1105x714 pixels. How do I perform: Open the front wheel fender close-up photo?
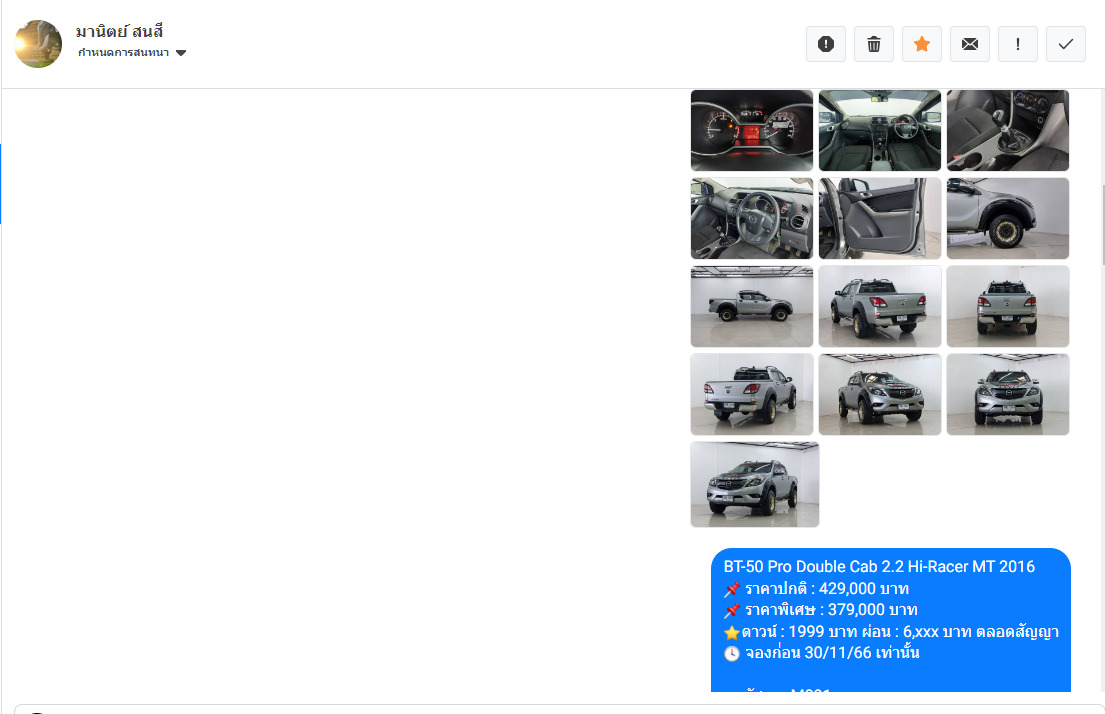tap(1008, 218)
